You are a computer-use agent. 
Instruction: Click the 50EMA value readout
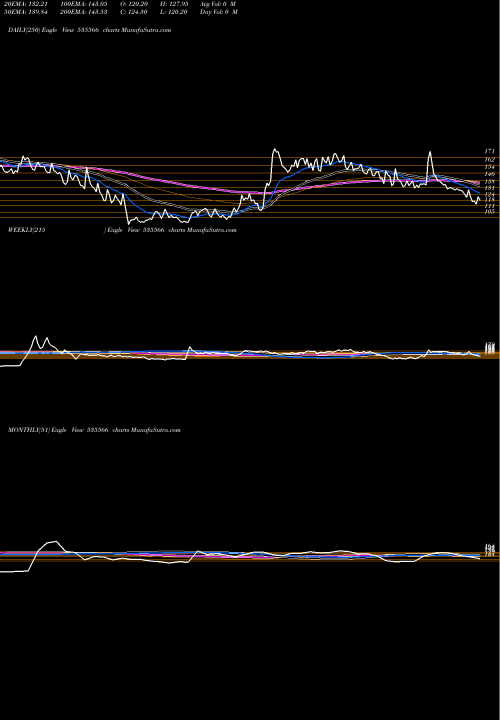click(25, 12)
